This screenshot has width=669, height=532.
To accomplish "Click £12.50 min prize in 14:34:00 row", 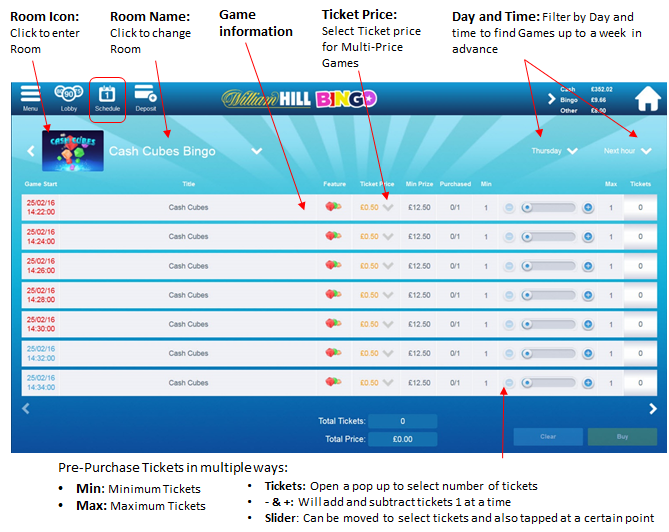I will pyautogui.click(x=419, y=383).
